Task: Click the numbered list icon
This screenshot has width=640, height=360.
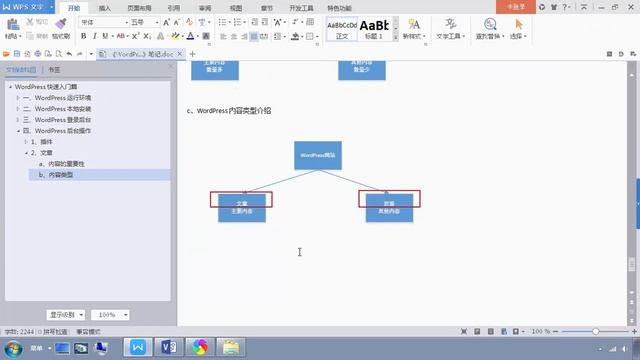Action: pyautogui.click(x=237, y=22)
